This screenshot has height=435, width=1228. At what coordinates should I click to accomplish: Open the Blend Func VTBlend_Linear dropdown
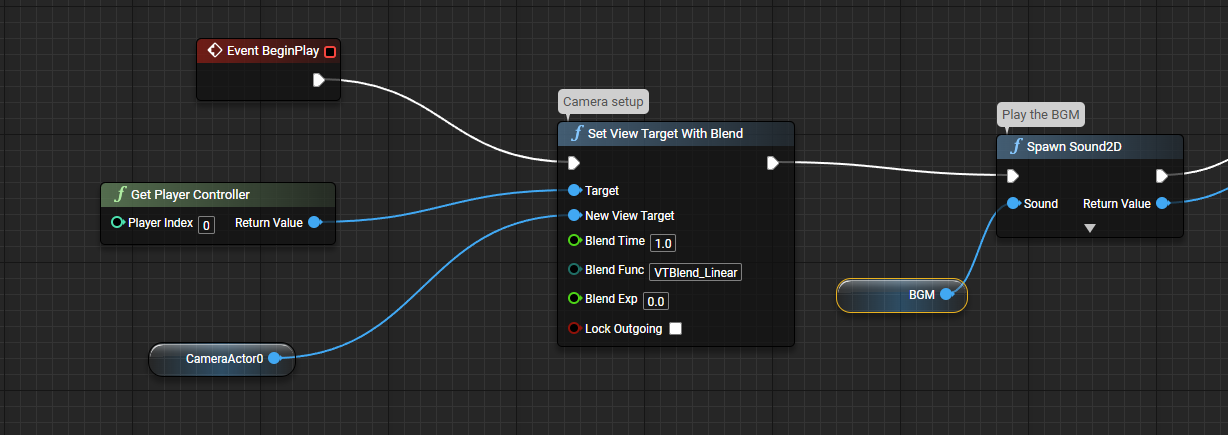[695, 272]
